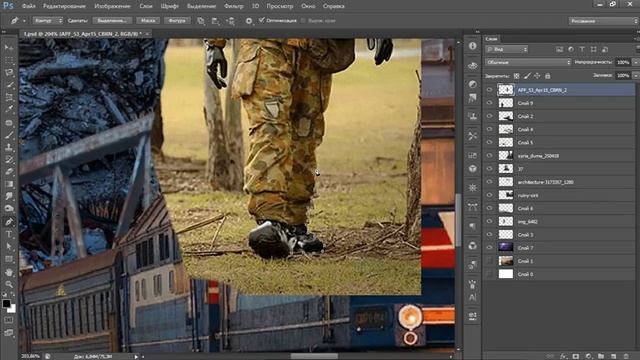The image size is (640, 360).
Task: Open Контур pen mode dropdown
Action: [x=48, y=20]
